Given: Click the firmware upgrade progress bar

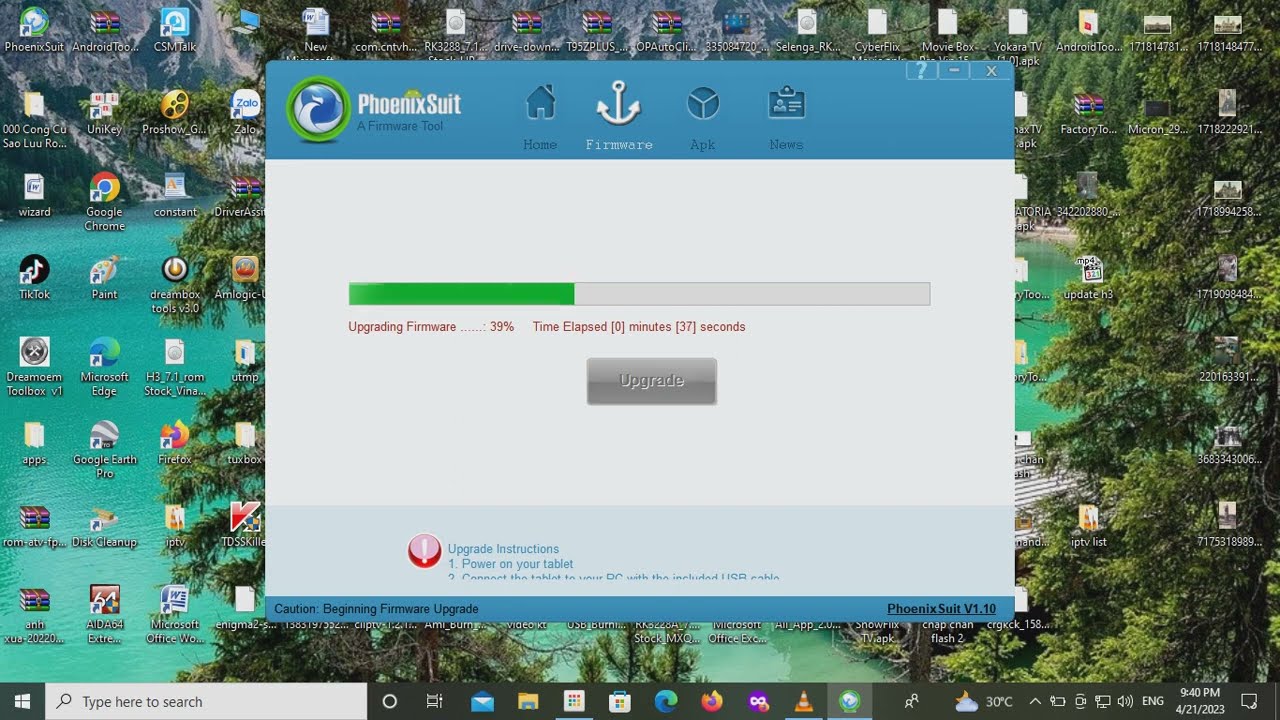Looking at the screenshot, I should tap(639, 293).
